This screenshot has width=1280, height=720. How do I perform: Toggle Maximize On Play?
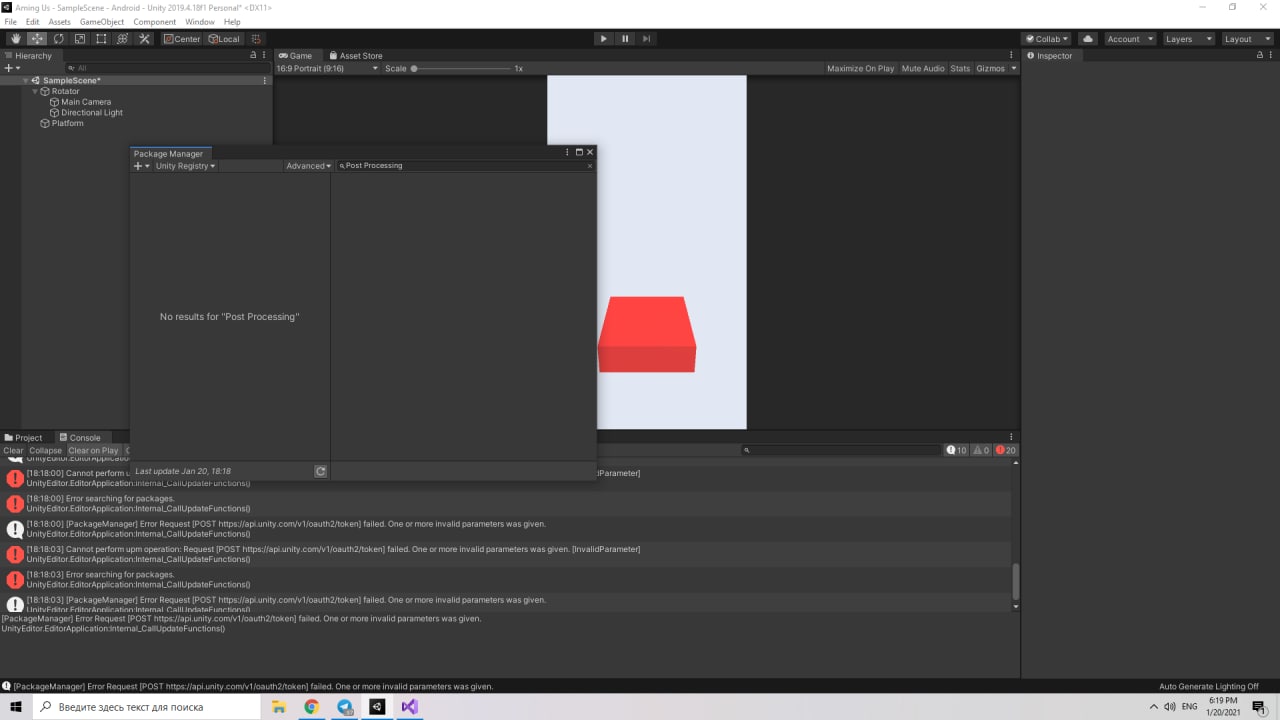[x=860, y=68]
